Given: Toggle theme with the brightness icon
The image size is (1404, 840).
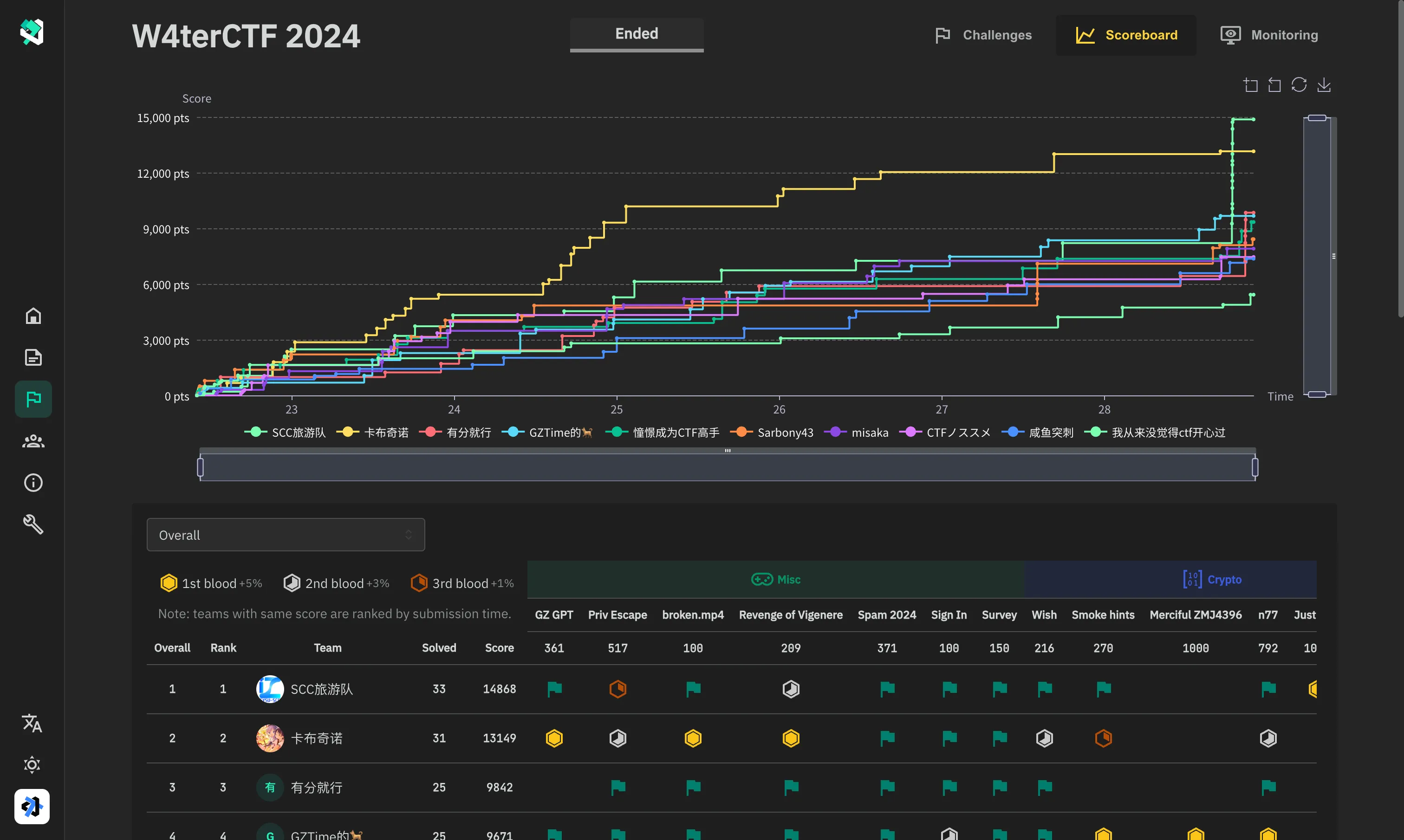Looking at the screenshot, I should 32,764.
